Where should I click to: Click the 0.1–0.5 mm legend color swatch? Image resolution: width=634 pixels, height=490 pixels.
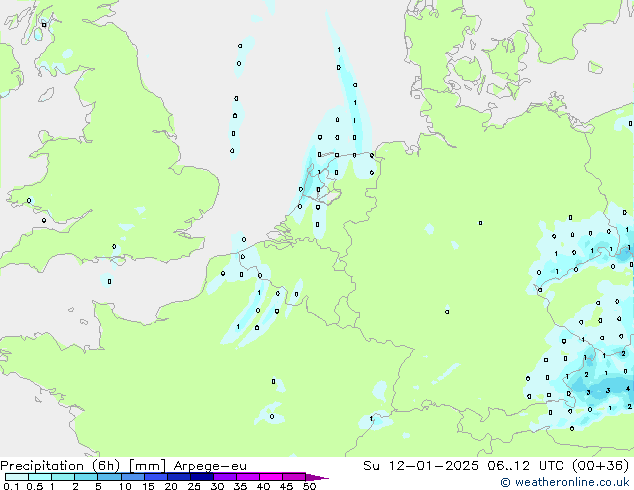tap(17, 477)
